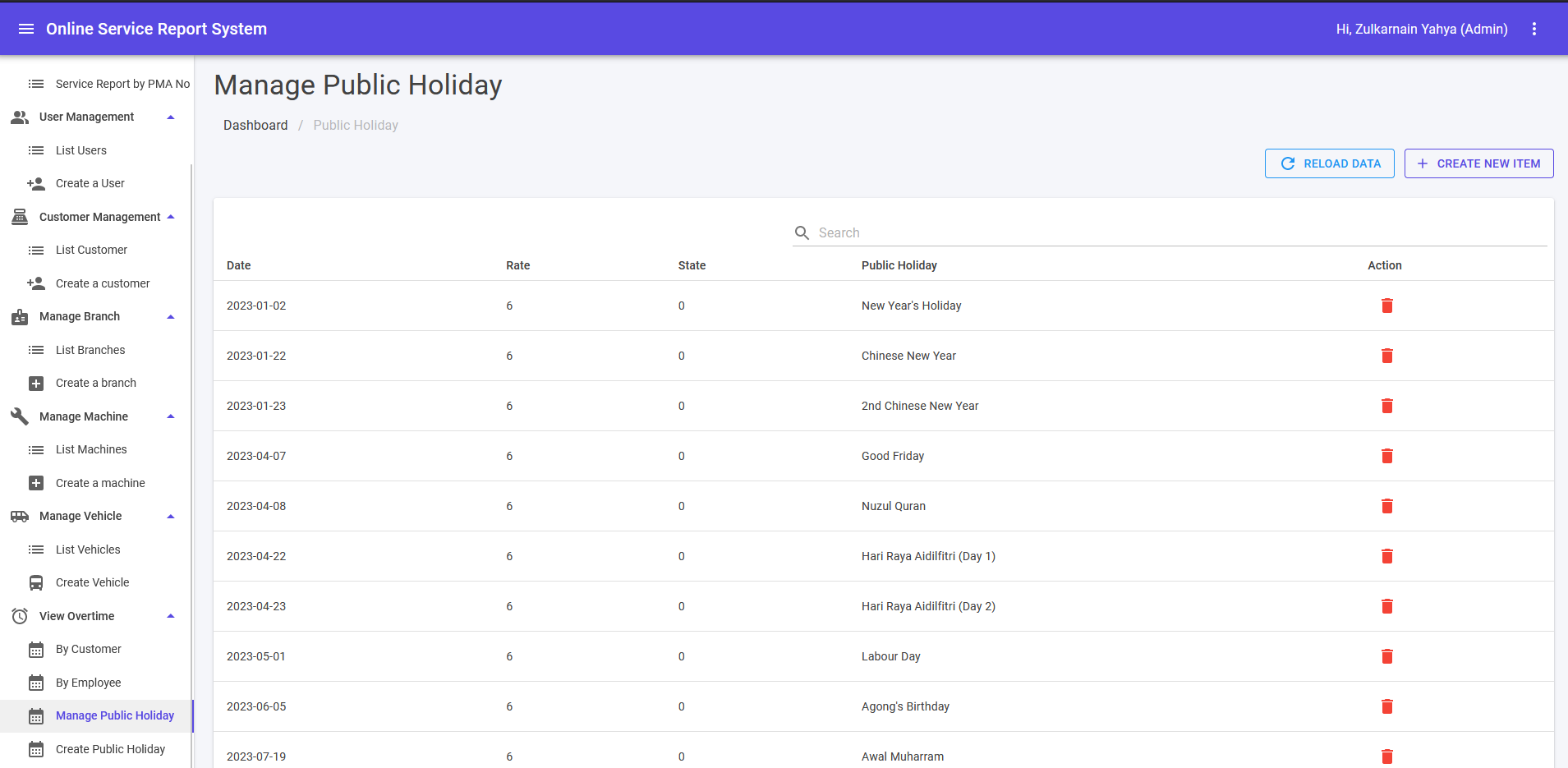1568x768 pixels.
Task: Click trash icon for 2nd Chinese New Year
Action: coord(1387,406)
